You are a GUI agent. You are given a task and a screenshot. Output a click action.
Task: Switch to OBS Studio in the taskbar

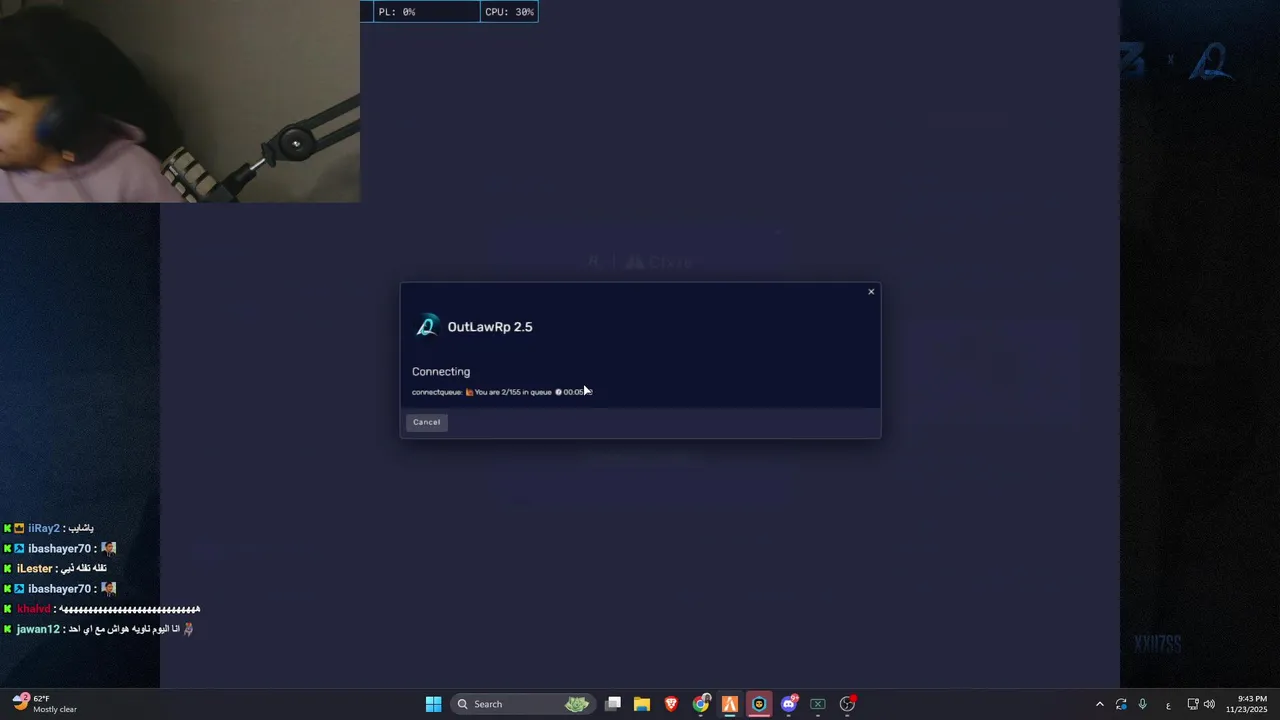pos(847,704)
